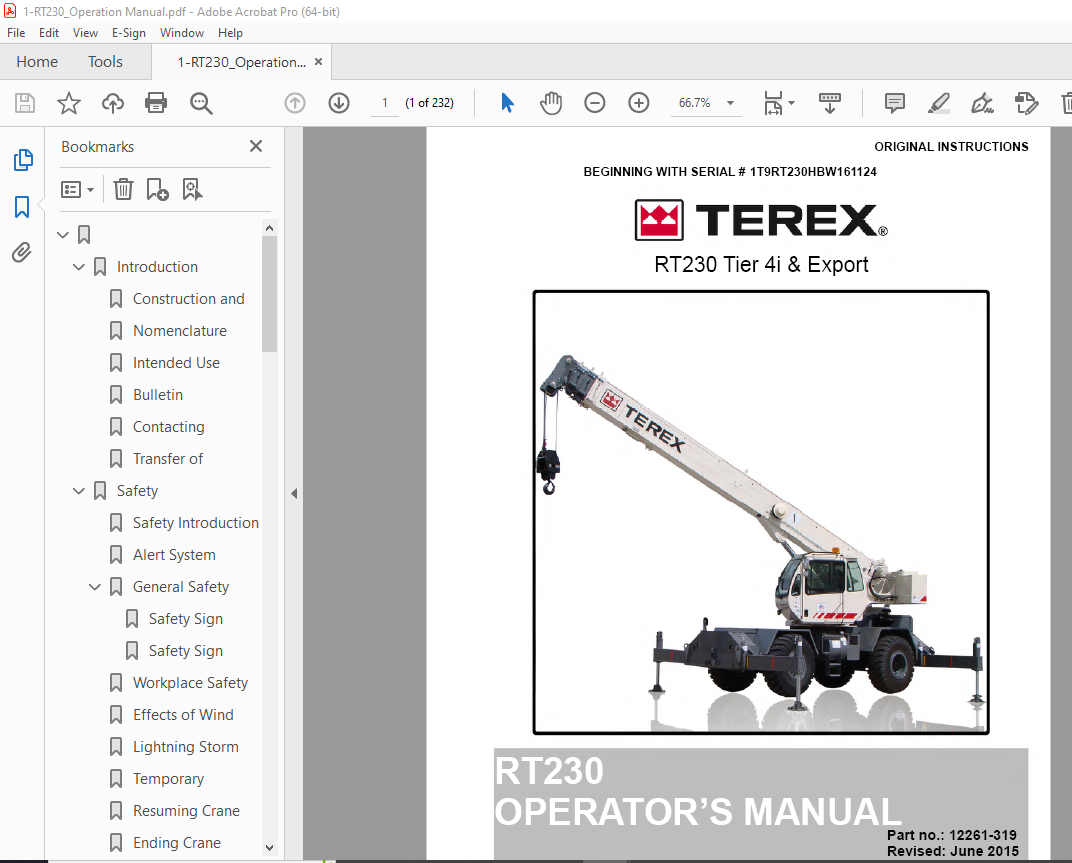The width and height of the screenshot is (1072, 863).
Task: Collapse the root bookmark node
Action: pyautogui.click(x=63, y=235)
